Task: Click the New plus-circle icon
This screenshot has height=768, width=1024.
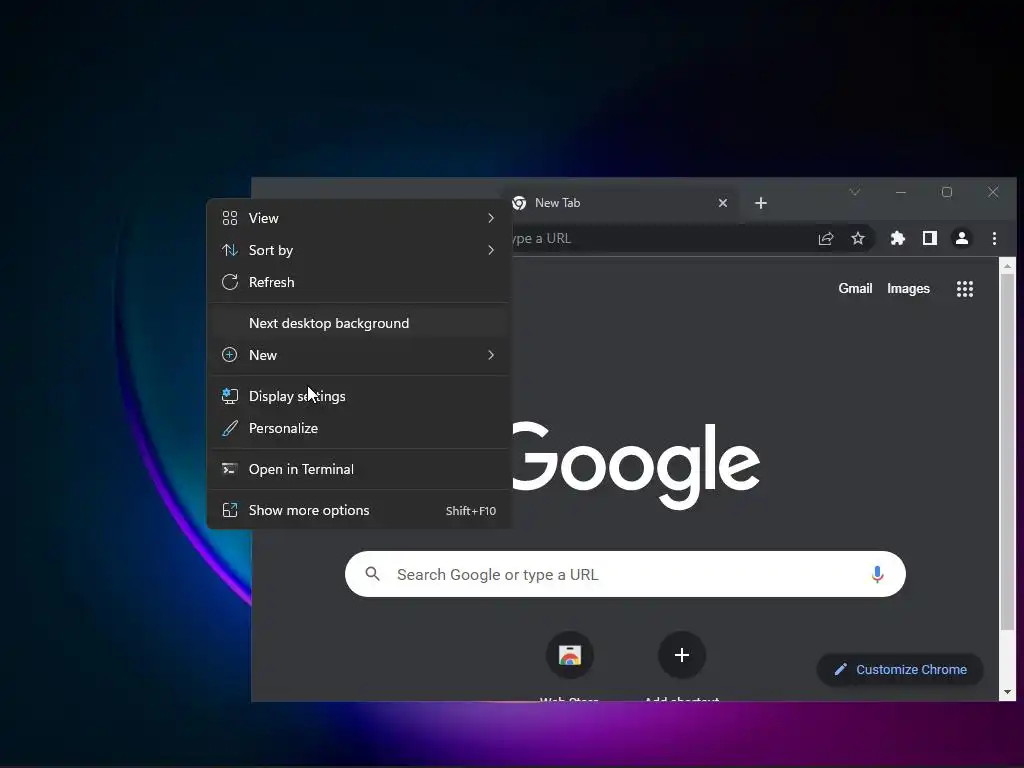Action: [x=230, y=355]
